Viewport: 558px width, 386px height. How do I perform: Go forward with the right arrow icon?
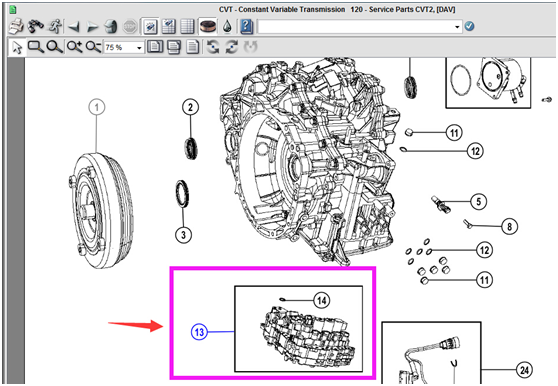(x=92, y=26)
